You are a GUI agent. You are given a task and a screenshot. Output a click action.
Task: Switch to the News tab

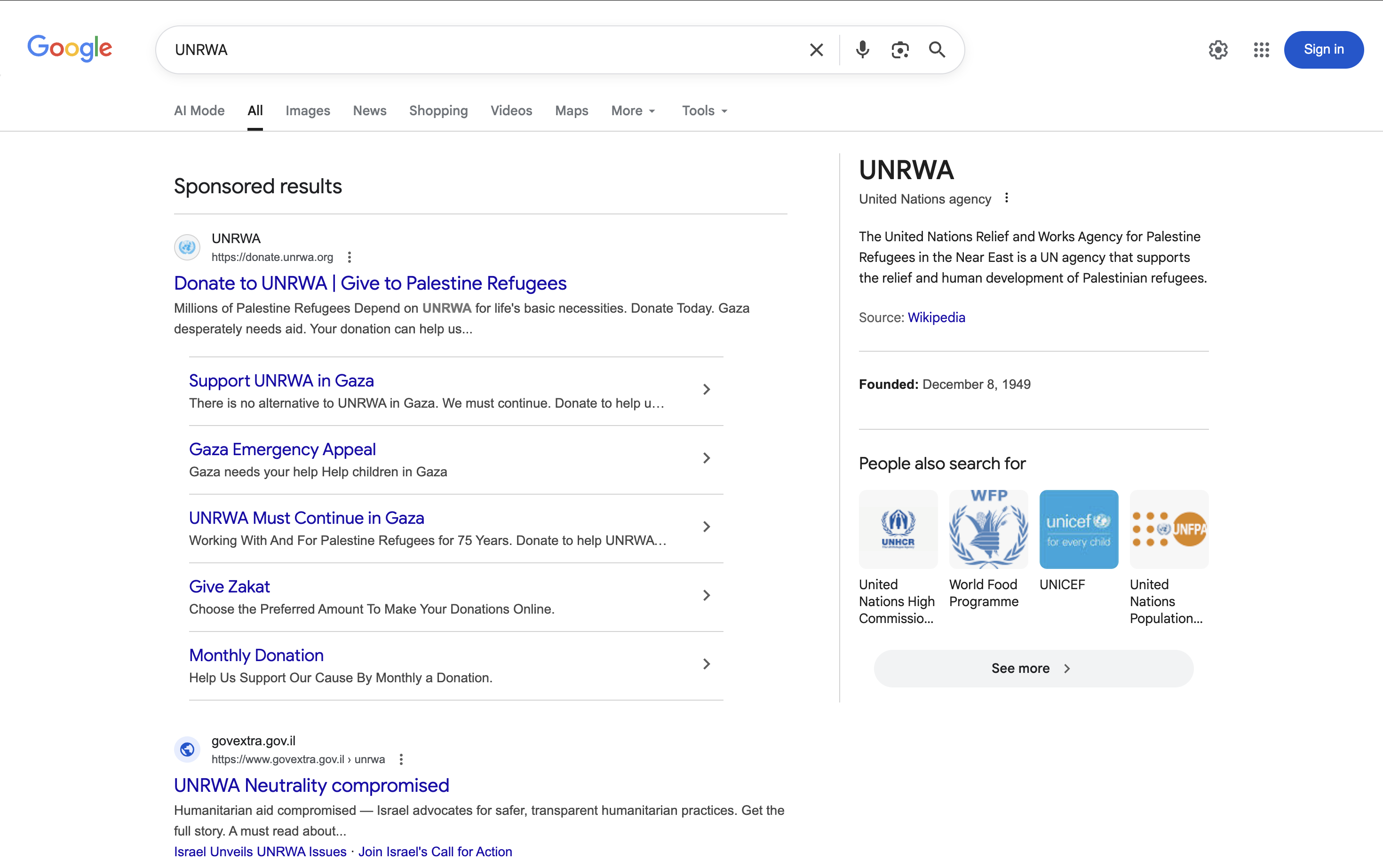pos(369,110)
